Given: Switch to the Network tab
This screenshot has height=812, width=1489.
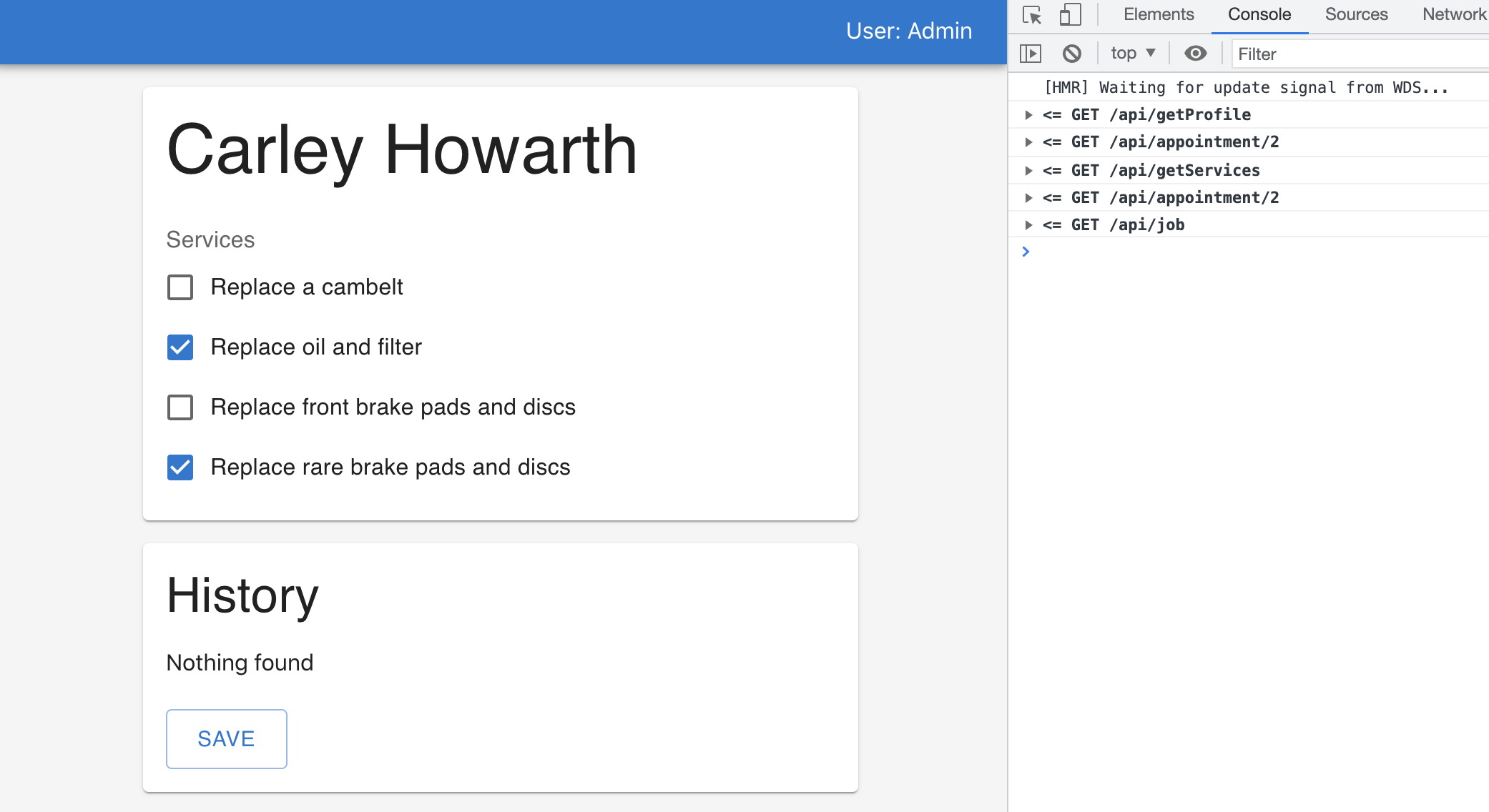Looking at the screenshot, I should click(1453, 15).
